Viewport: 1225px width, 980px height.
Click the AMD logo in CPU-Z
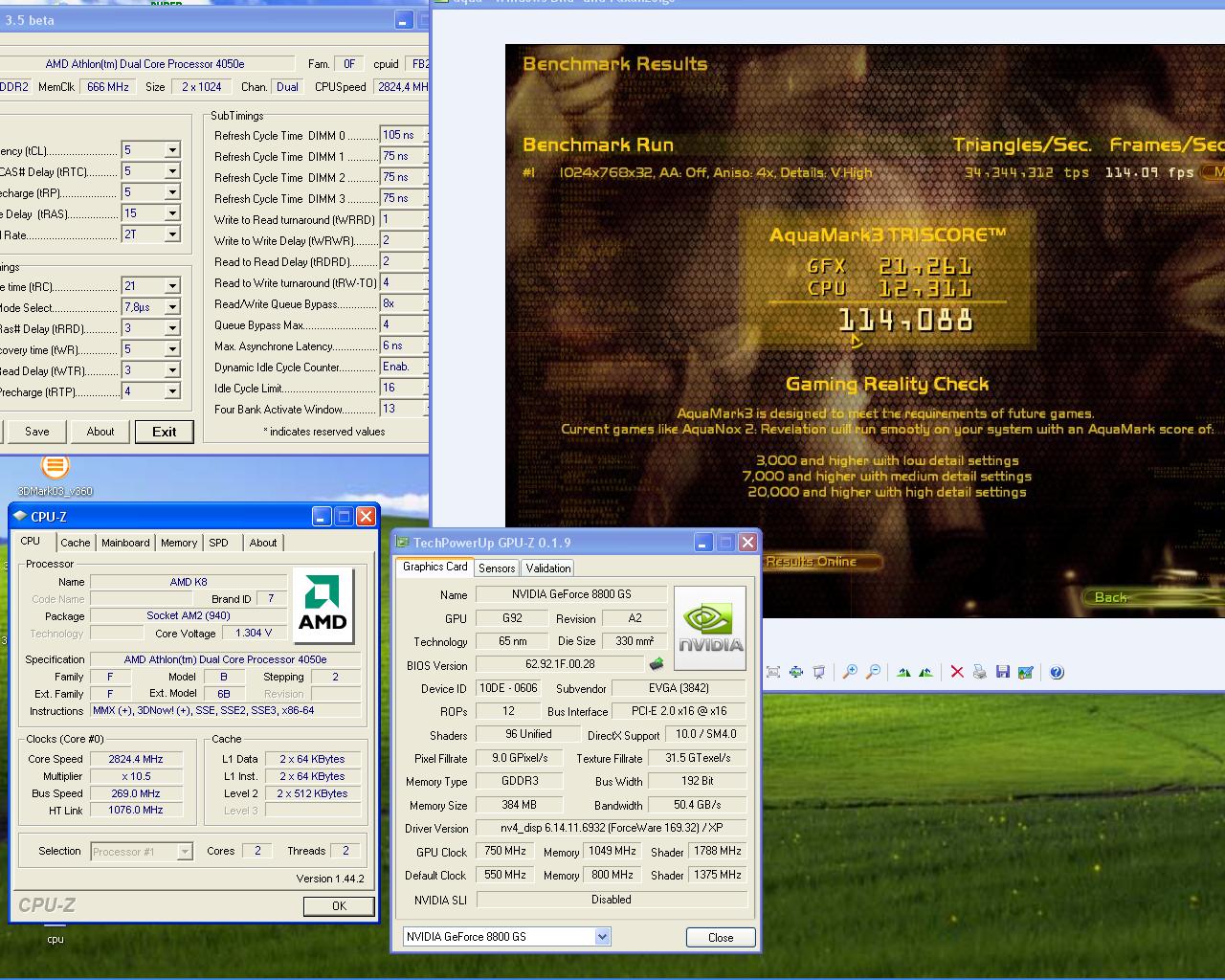click(x=323, y=606)
